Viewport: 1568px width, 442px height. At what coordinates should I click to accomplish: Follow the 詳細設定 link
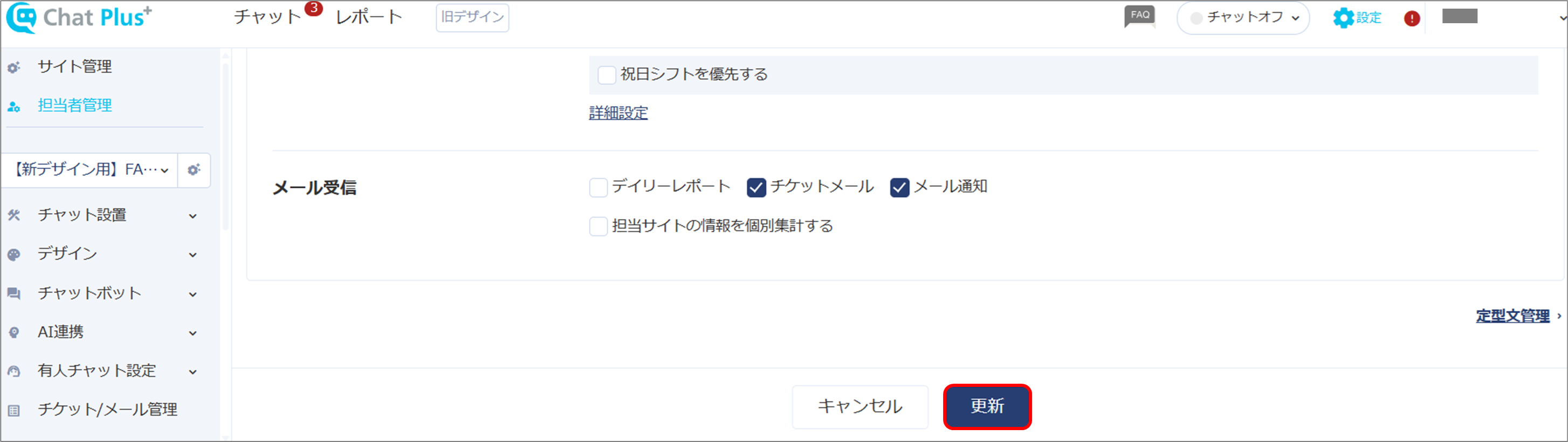618,113
